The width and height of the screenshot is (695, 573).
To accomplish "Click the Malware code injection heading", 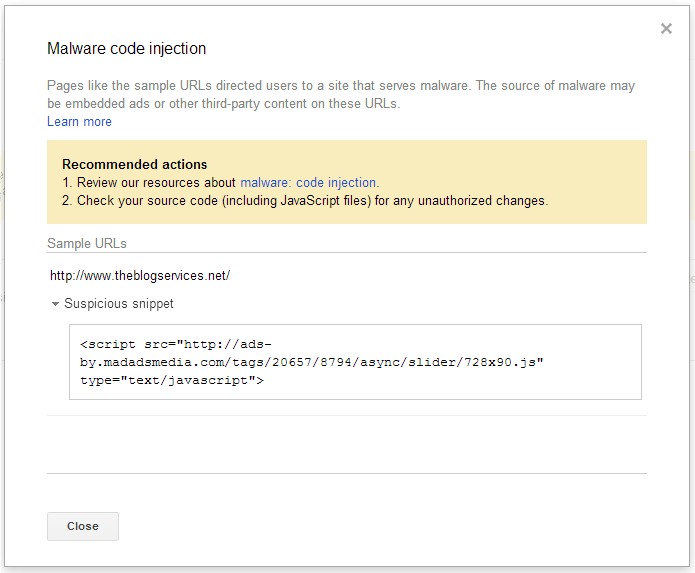I will pos(127,48).
